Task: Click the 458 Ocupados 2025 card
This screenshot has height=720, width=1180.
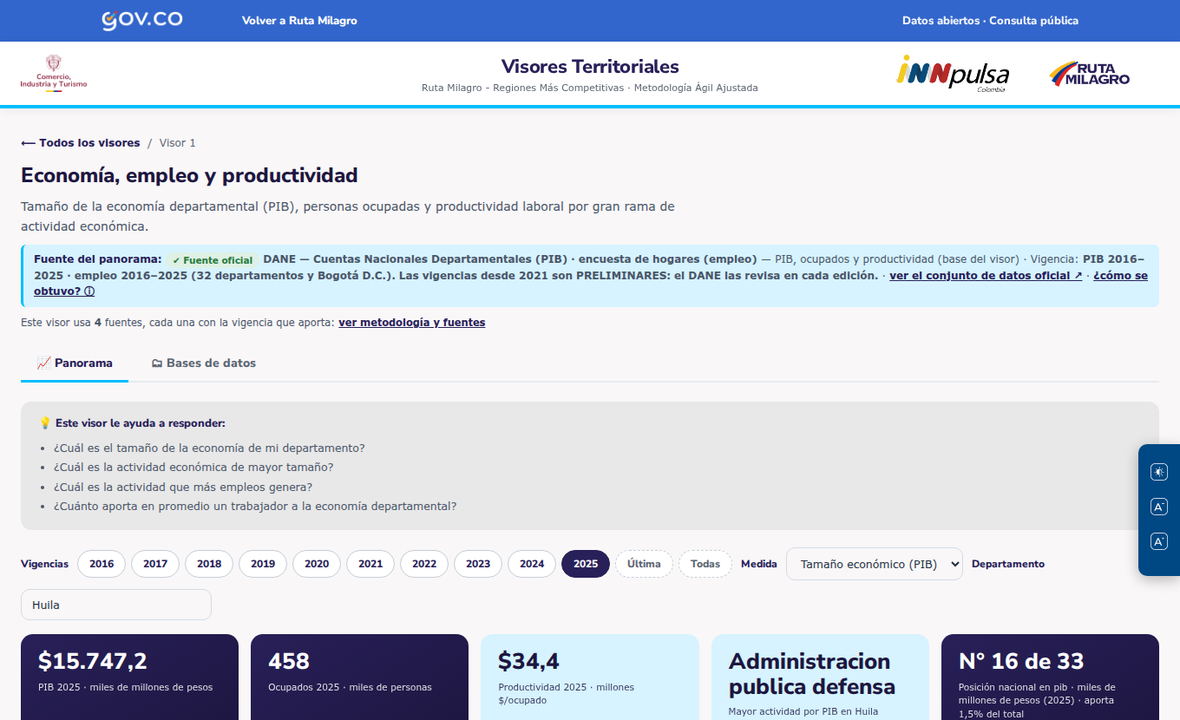Action: (x=360, y=677)
